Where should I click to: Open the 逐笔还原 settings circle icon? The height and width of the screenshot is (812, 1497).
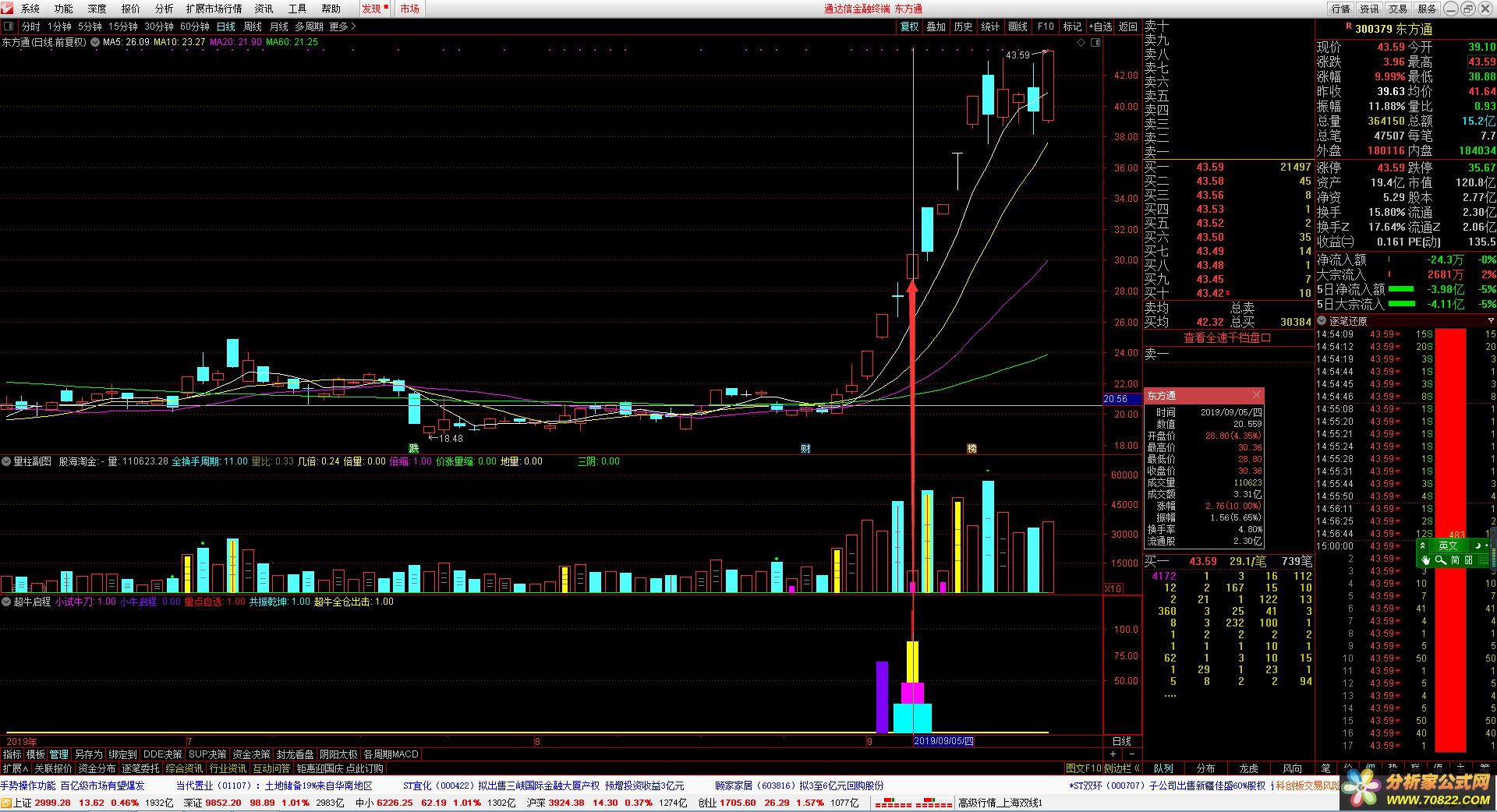click(x=1322, y=321)
